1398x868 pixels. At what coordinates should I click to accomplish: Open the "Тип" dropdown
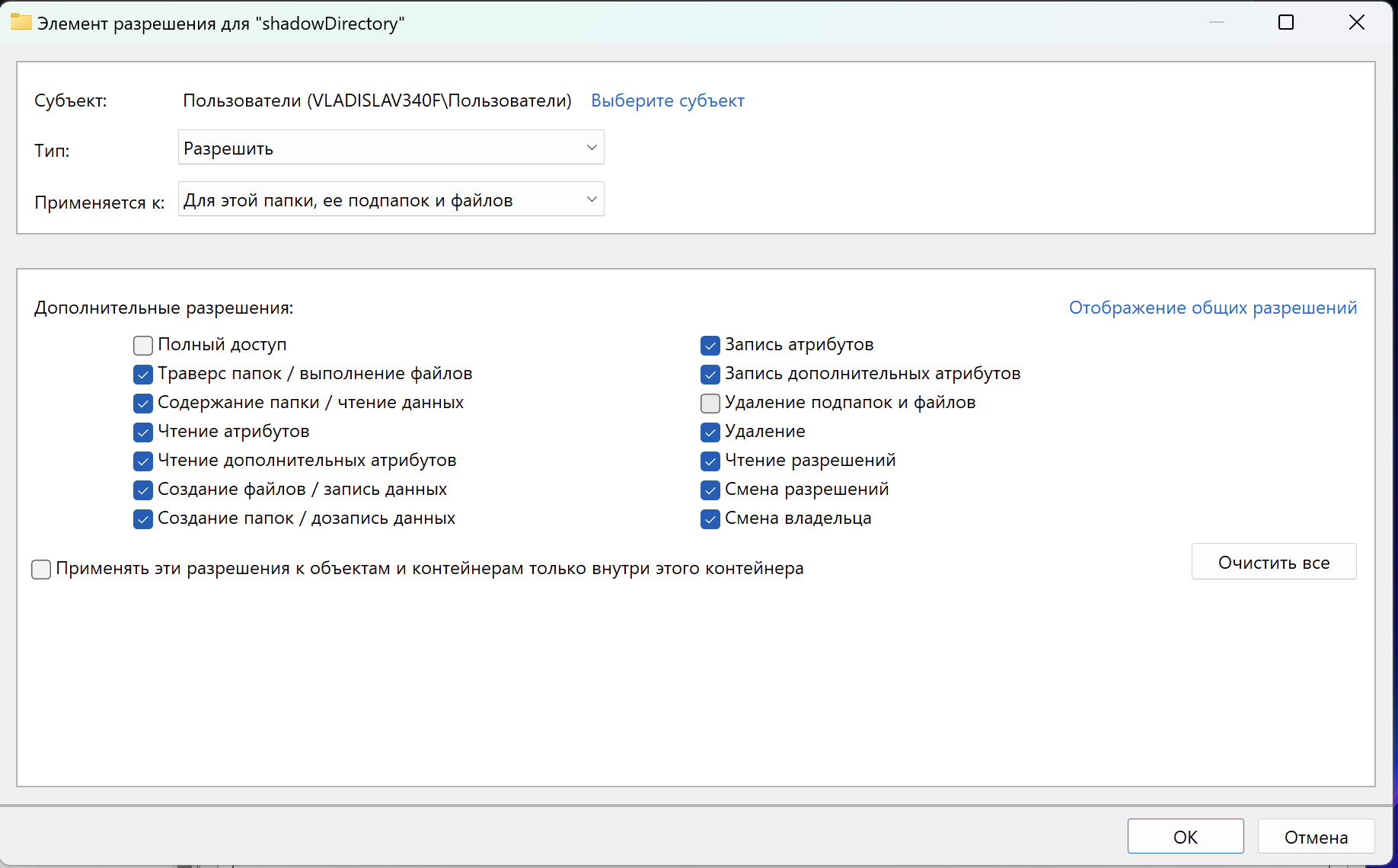[x=391, y=148]
